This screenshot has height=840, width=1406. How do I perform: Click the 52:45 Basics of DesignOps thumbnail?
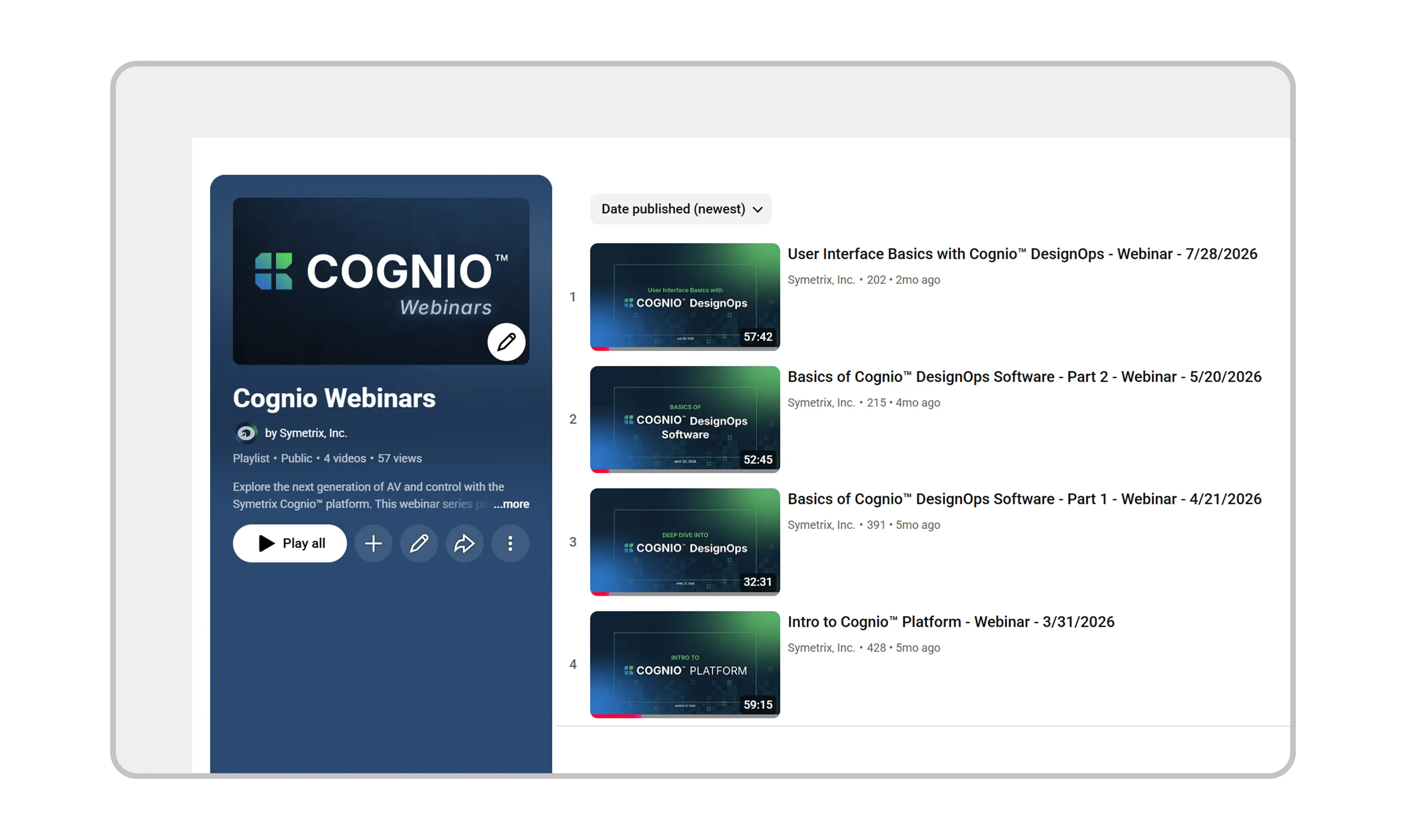click(685, 419)
